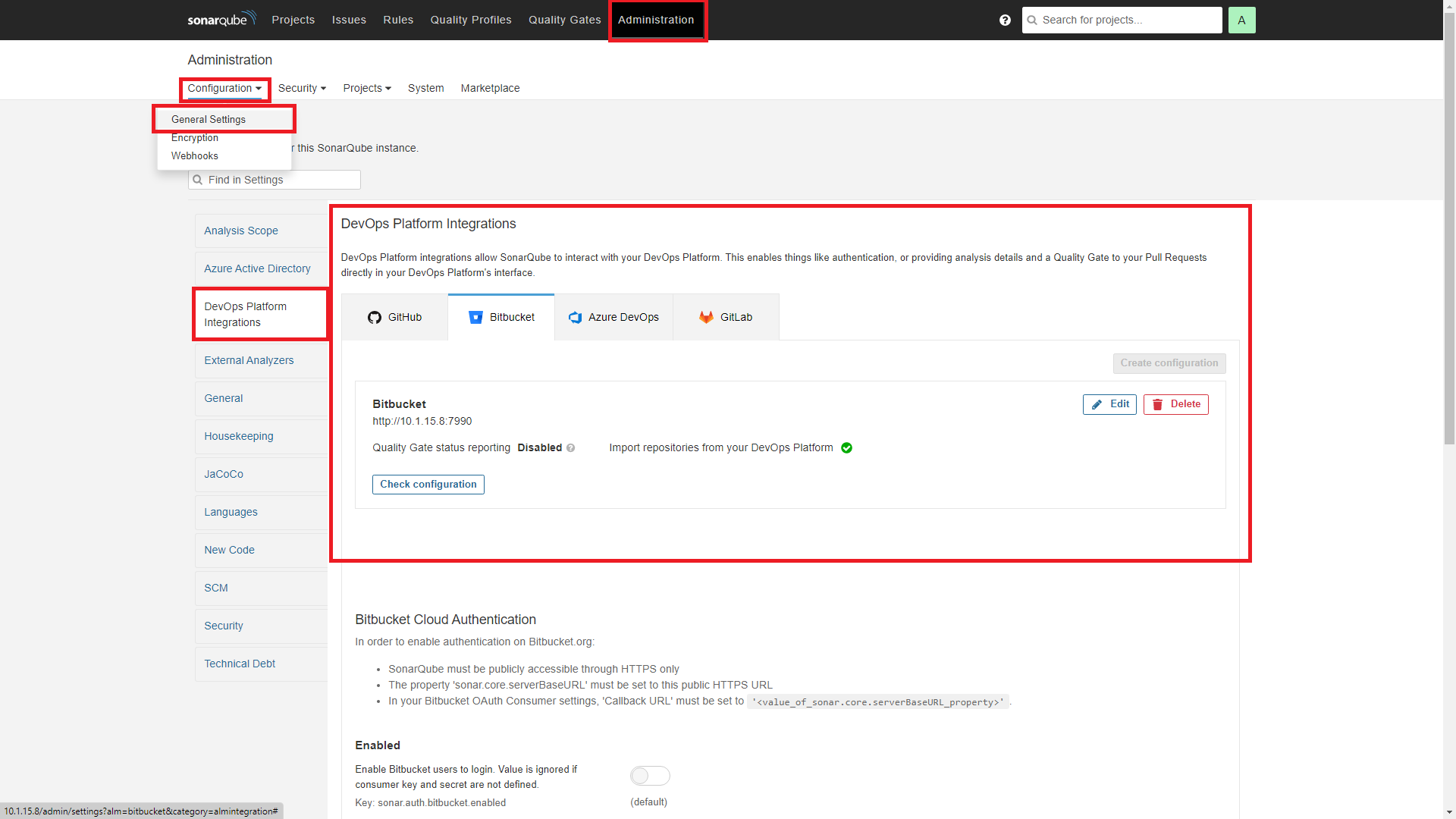Screen dimensions: 1456x819
Task: Open Housekeeping settings category
Action: click(262, 437)
